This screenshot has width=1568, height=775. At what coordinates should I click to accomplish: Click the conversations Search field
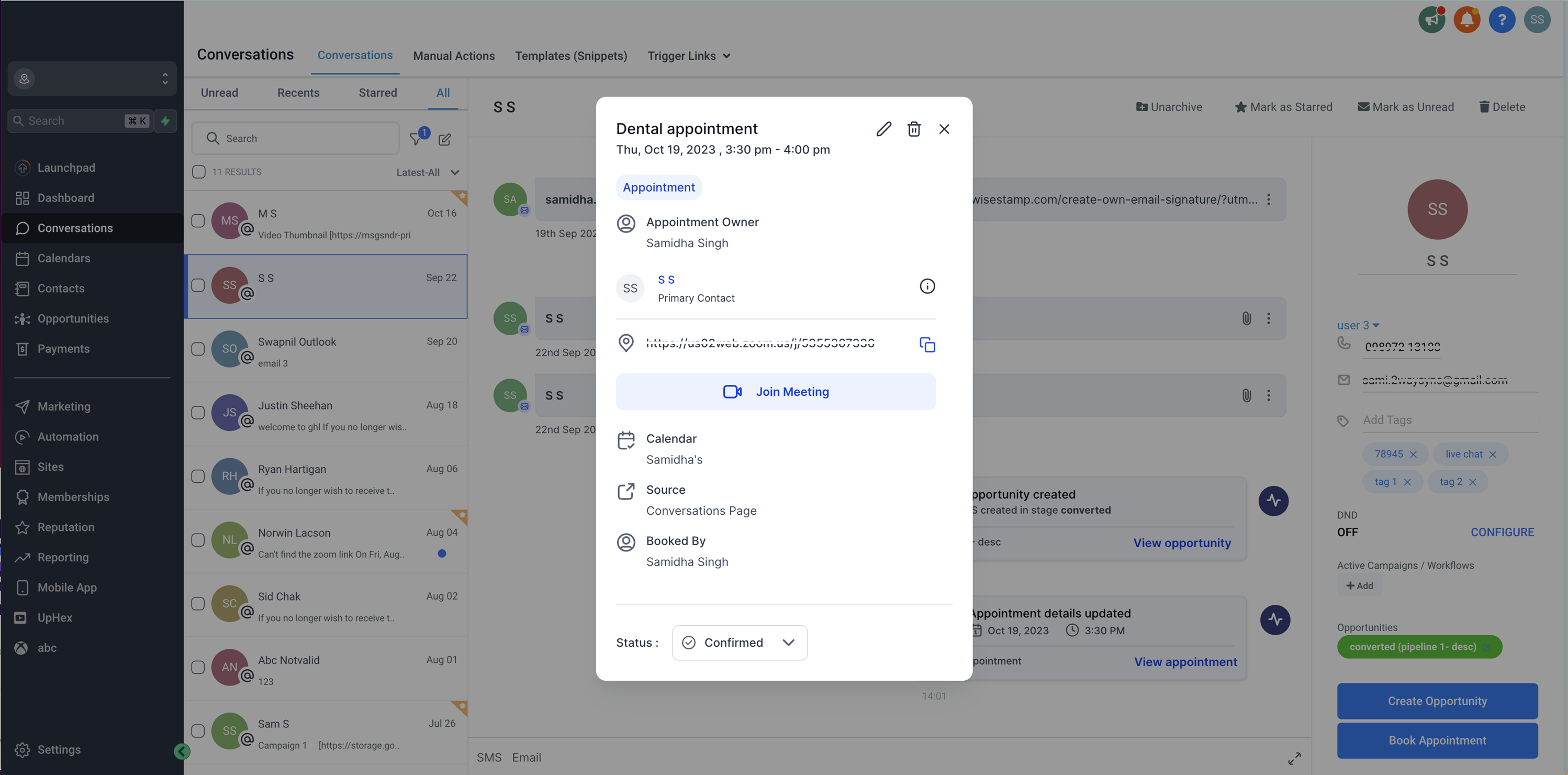(295, 138)
